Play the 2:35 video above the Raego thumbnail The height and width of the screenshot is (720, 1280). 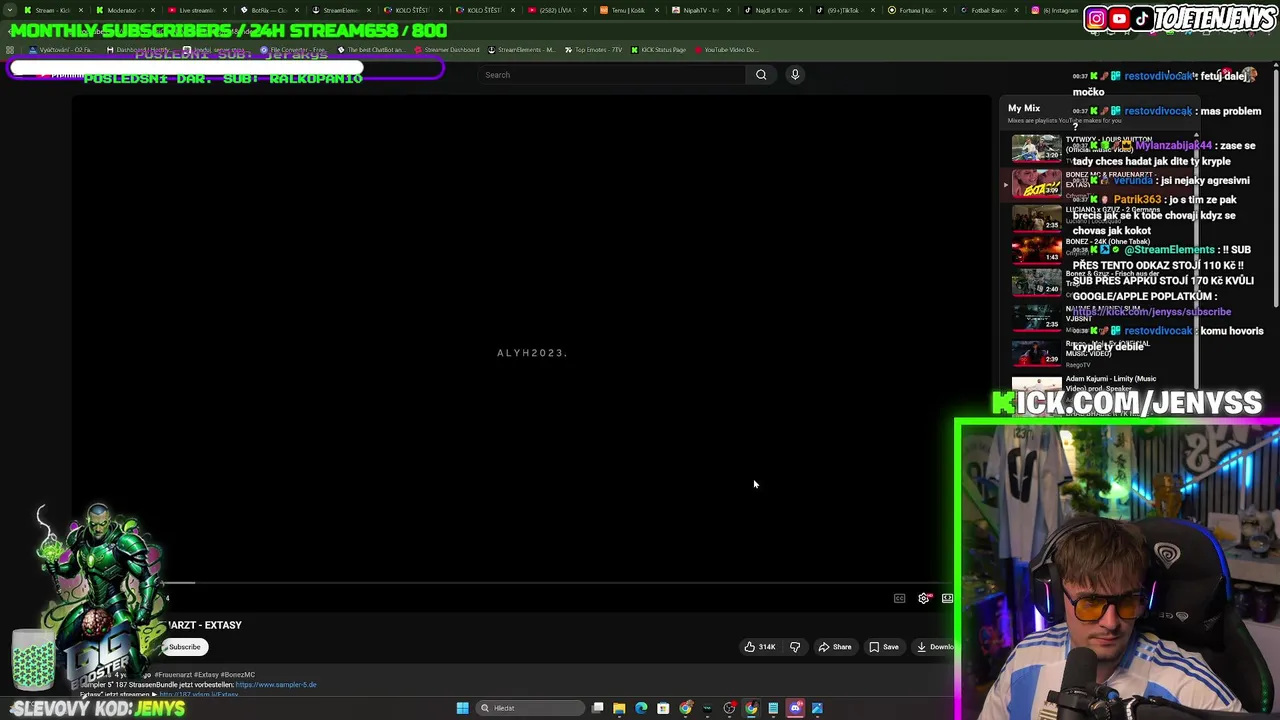point(1036,317)
